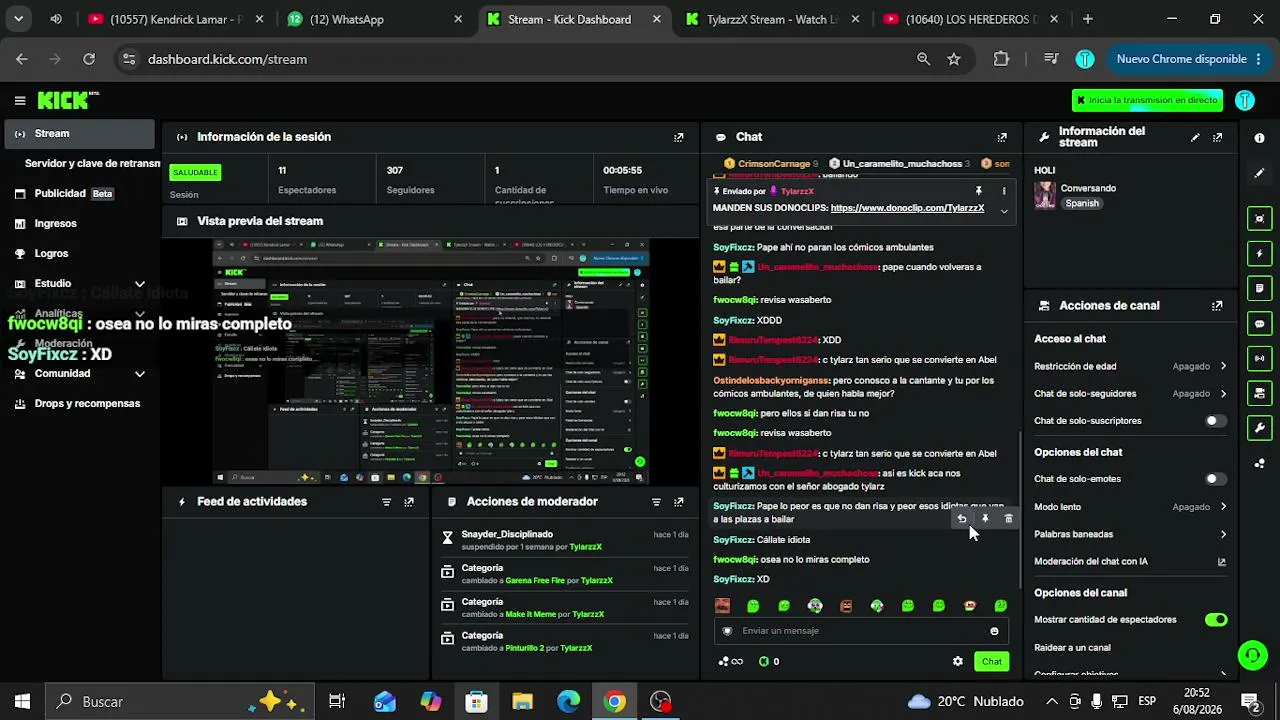
Task: Click the browser address bar URL
Action: (x=227, y=59)
